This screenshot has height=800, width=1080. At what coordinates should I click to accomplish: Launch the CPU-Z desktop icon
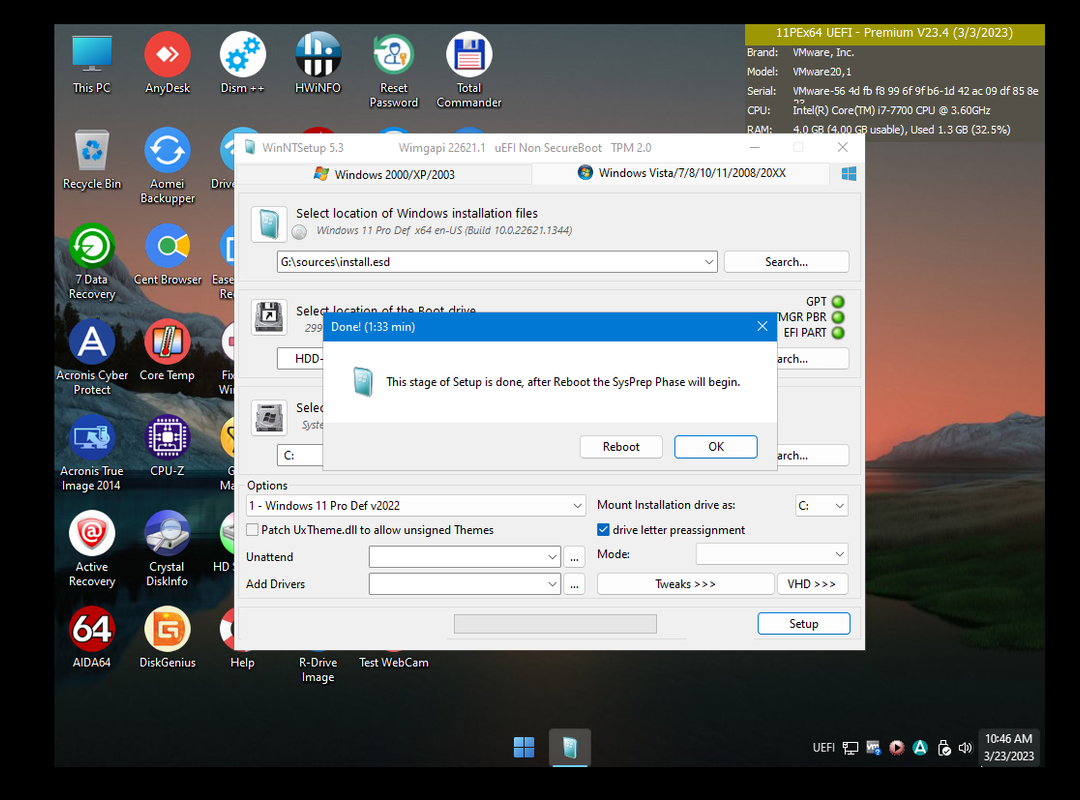tap(167, 447)
